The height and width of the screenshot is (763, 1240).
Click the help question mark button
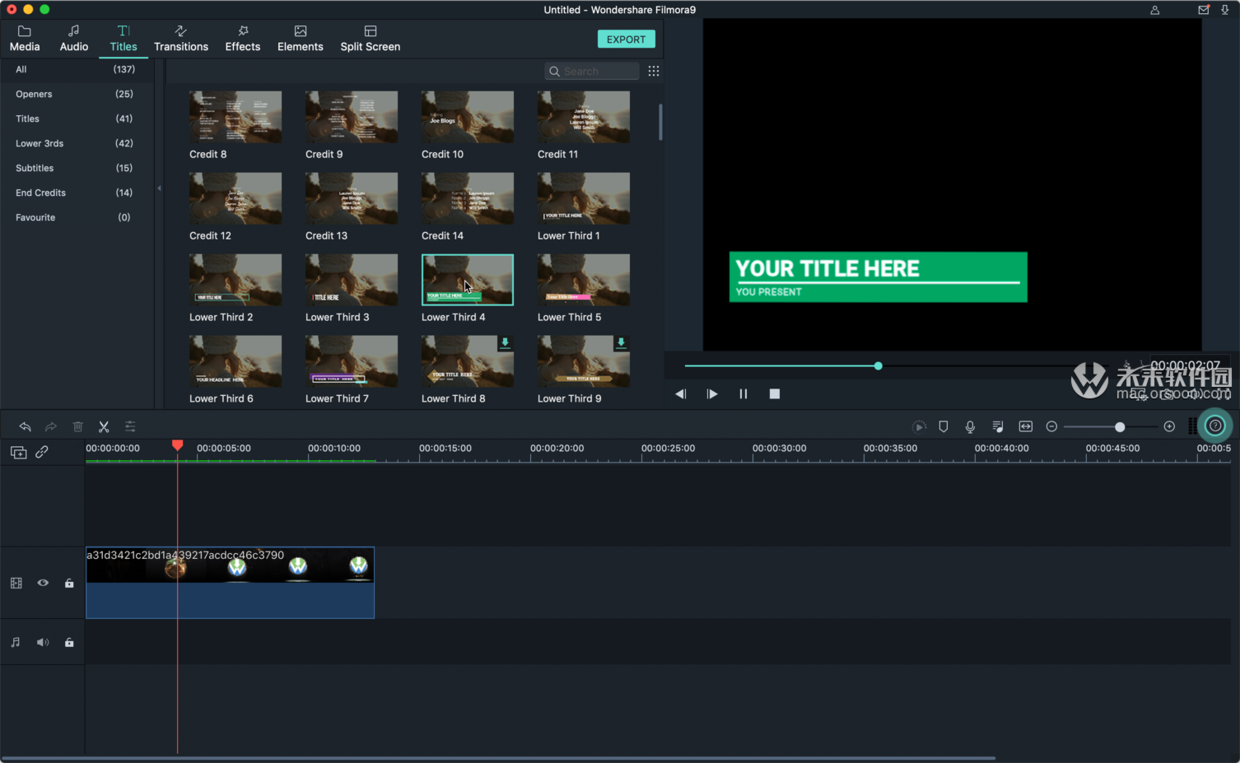tap(1215, 426)
